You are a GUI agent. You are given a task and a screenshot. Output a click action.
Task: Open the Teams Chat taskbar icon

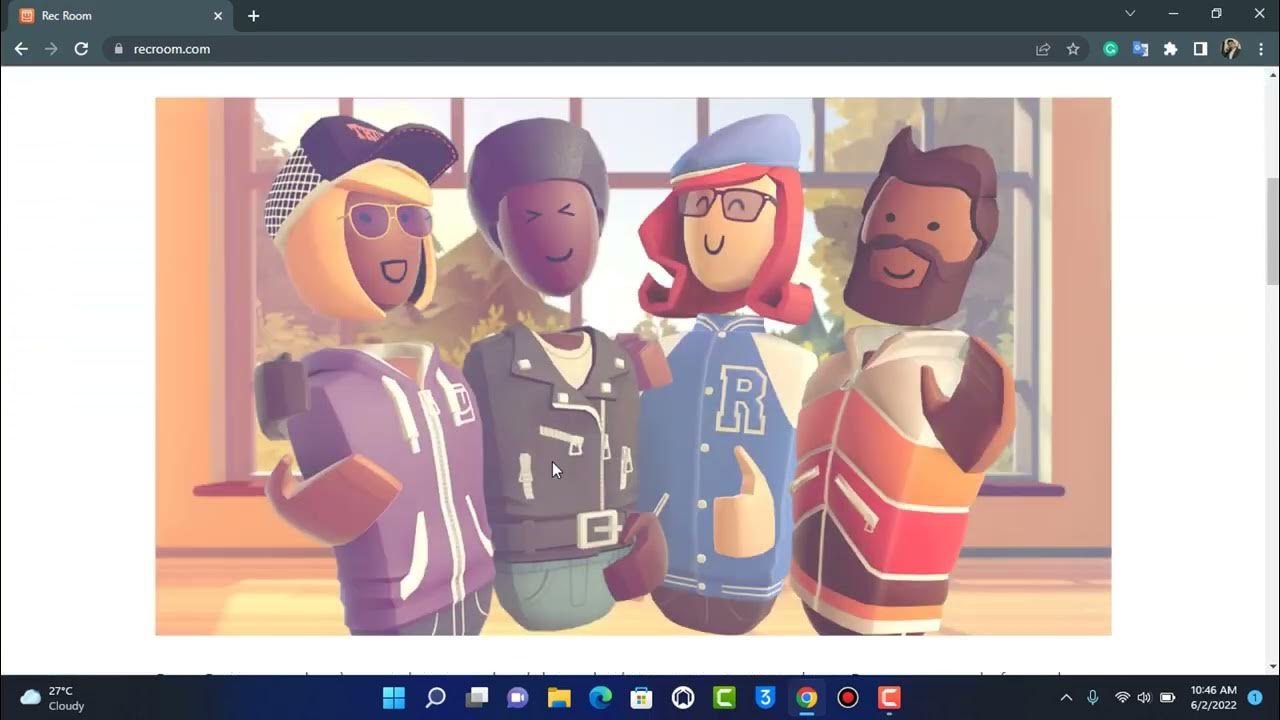[518, 697]
